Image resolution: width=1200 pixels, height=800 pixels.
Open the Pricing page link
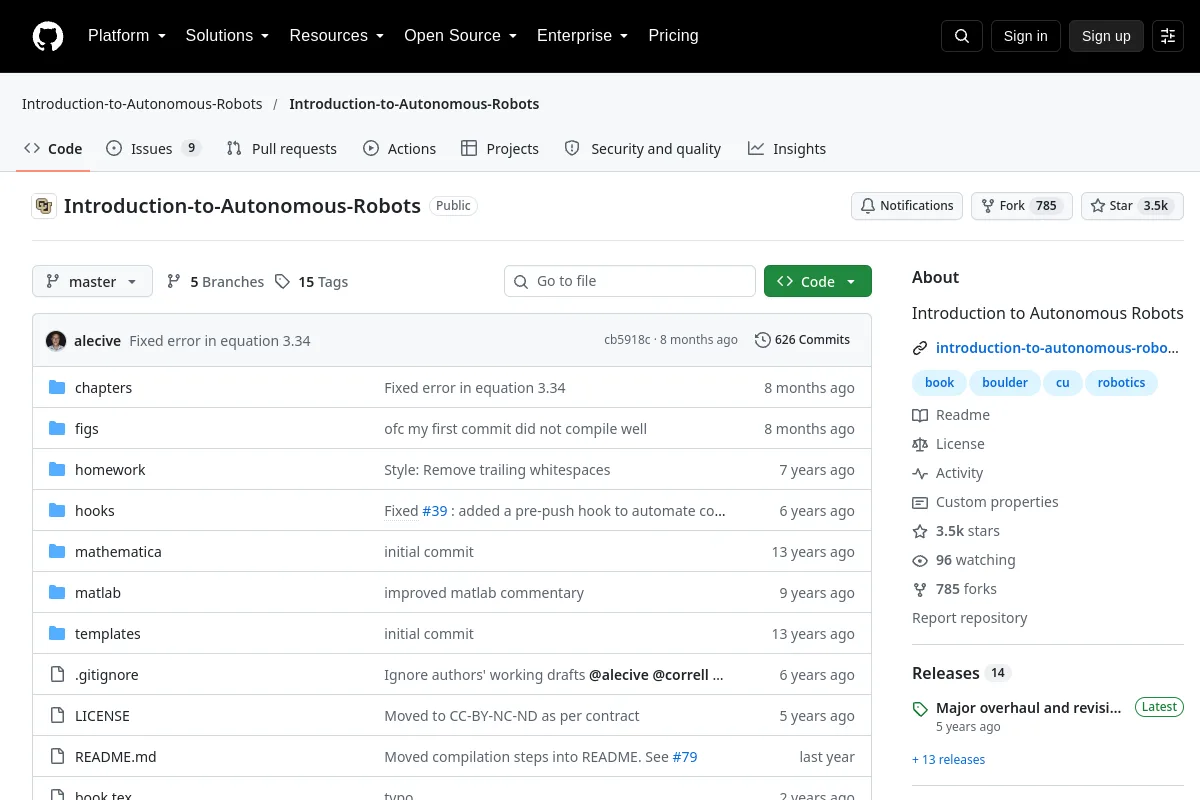point(673,36)
